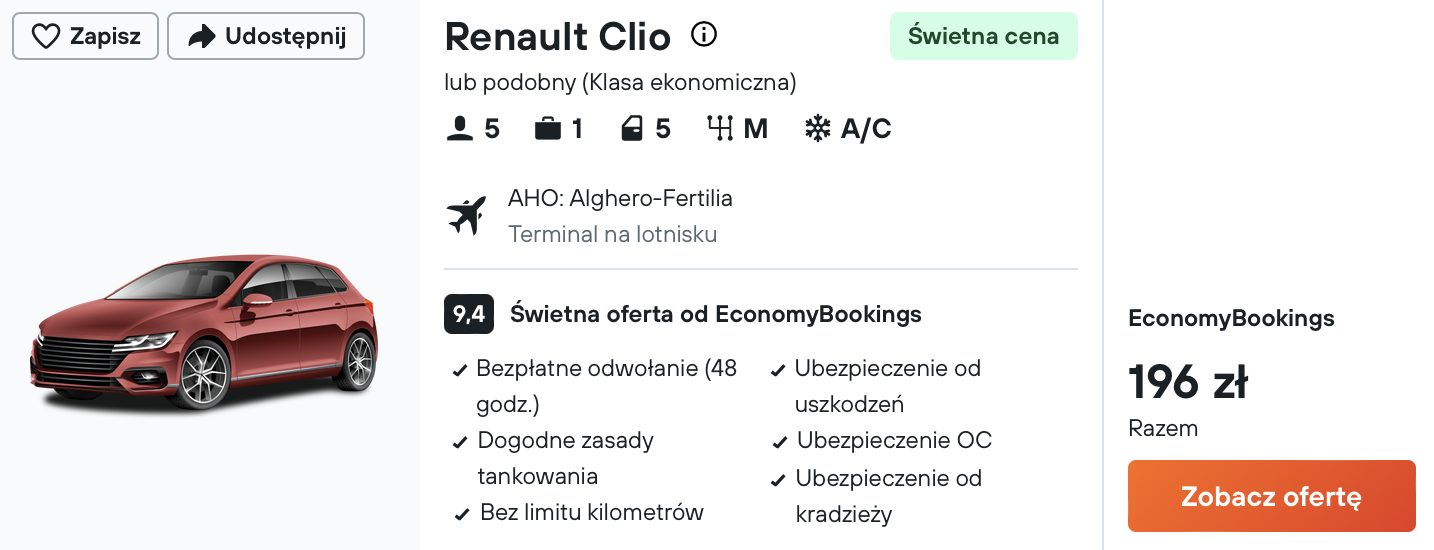Click the manual gearbox icon
This screenshot has height=550, width=1434.
[720, 129]
